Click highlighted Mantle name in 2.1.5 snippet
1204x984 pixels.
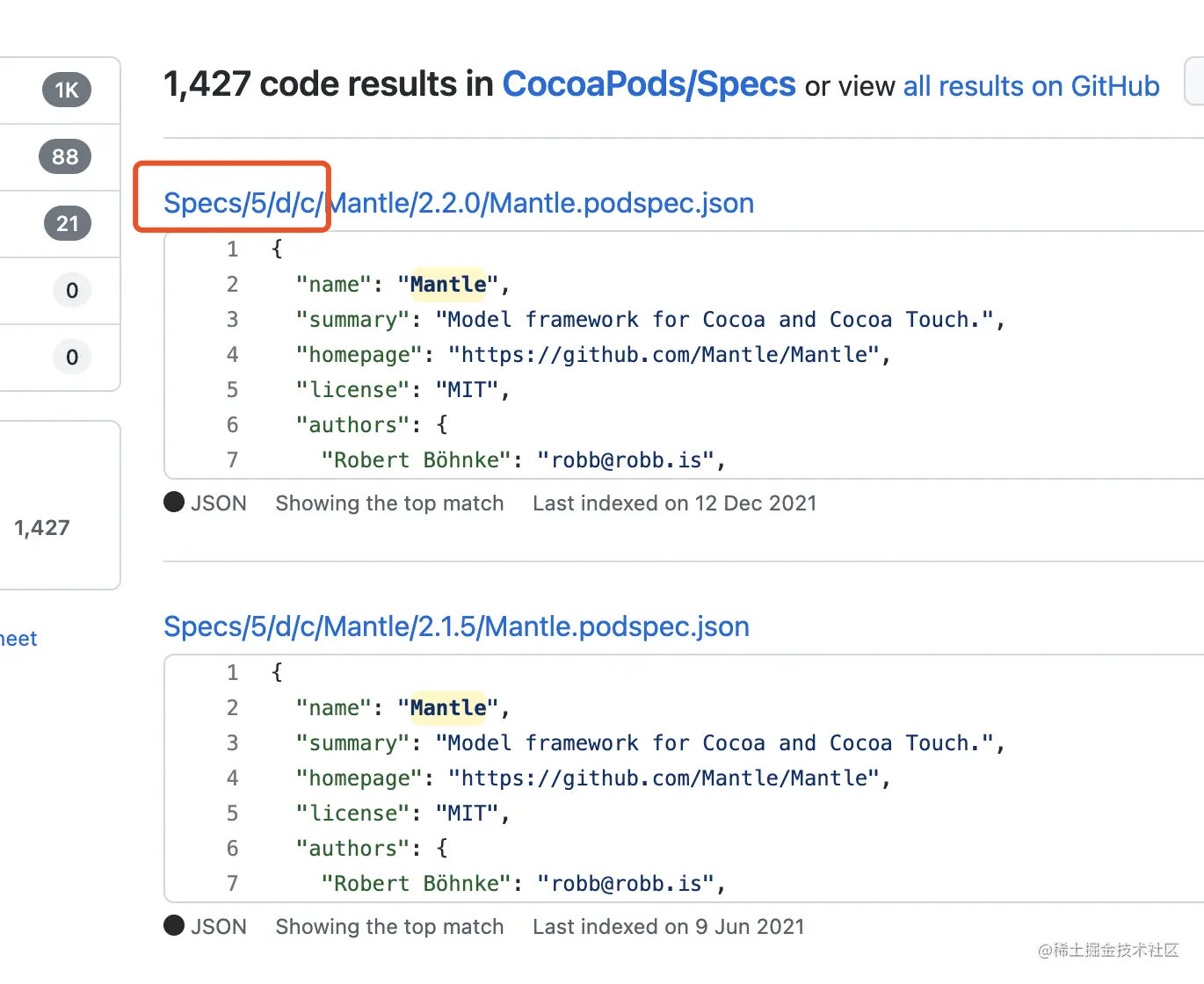(x=448, y=708)
